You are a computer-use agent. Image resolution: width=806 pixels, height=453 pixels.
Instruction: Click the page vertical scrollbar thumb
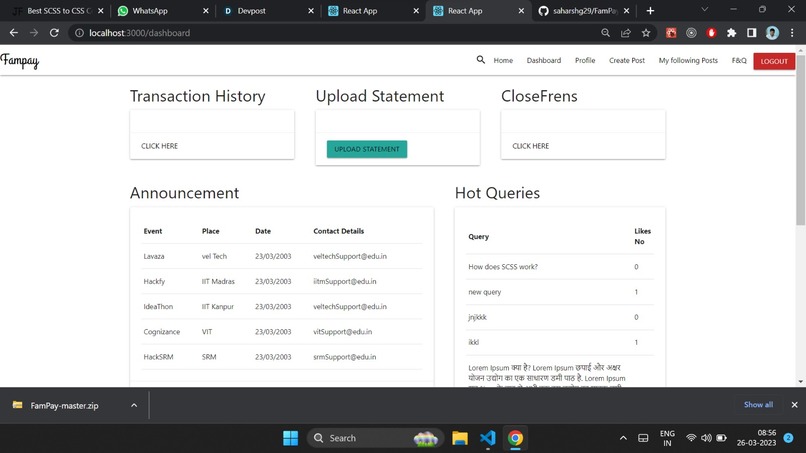click(x=800, y=139)
